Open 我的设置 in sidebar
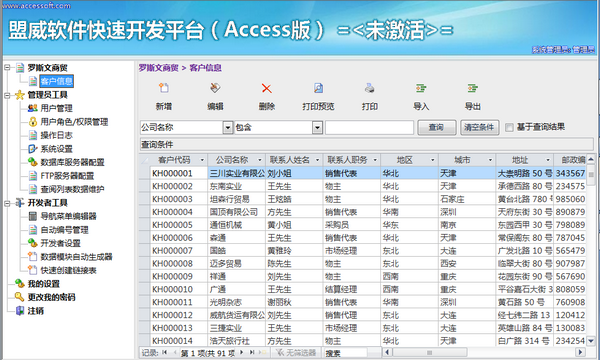 (x=44, y=284)
